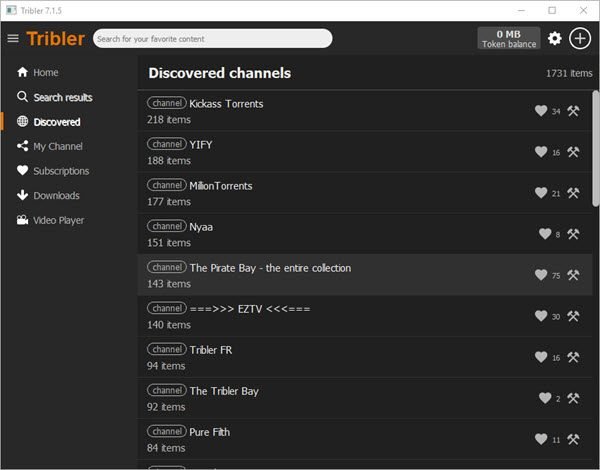Viewport: 600px width, 470px height.
Task: Subscribe to The Tribler Bay with heart
Action: point(545,398)
